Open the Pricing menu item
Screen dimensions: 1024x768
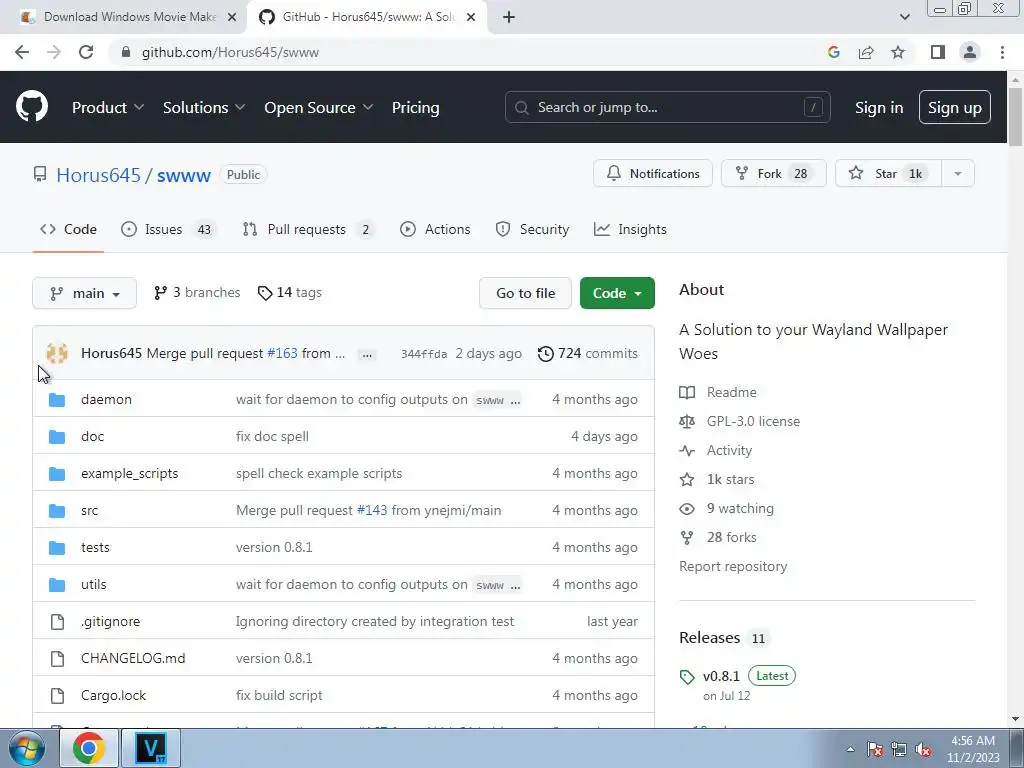[x=415, y=108]
